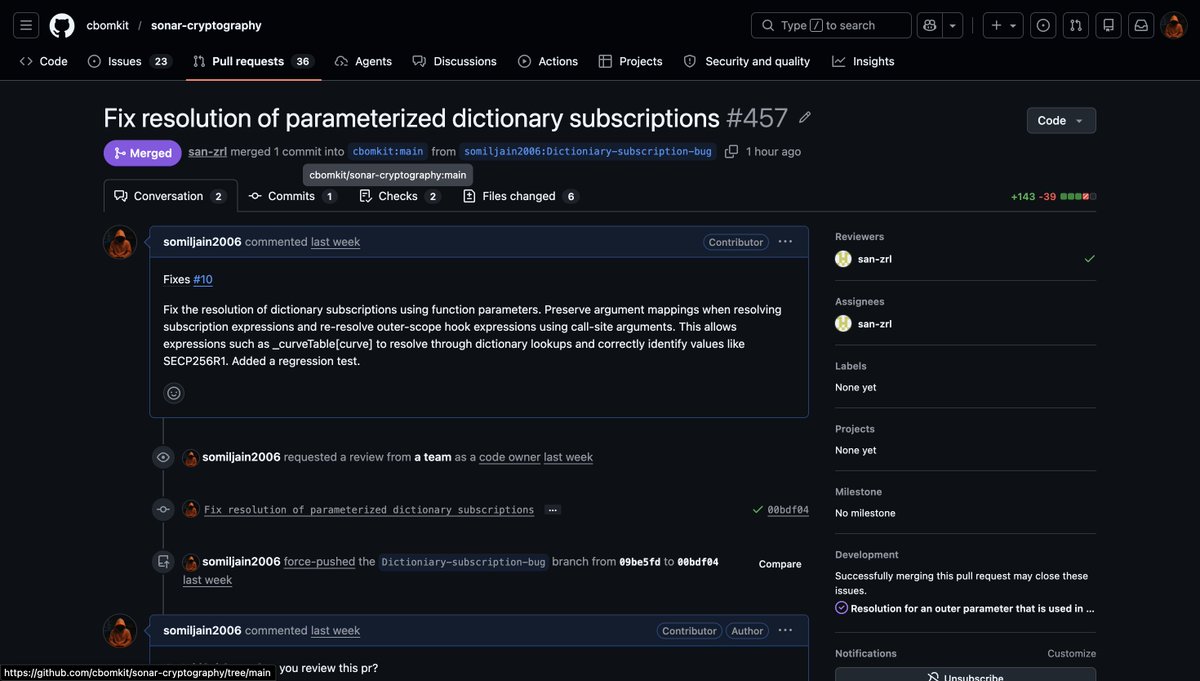This screenshot has width=1200, height=681.
Task: Open the user avatar menu
Action: coord(1173,25)
